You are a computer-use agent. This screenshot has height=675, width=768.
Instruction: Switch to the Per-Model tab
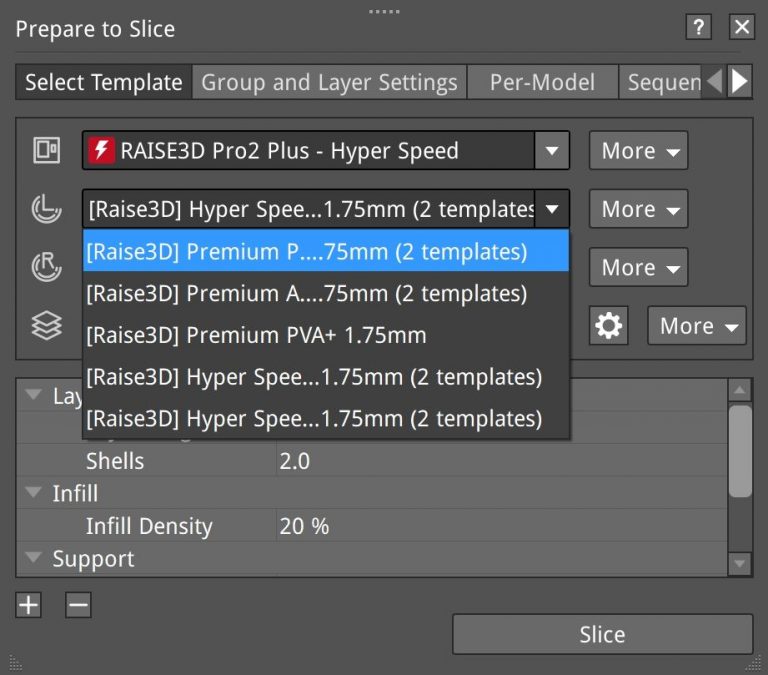click(x=543, y=82)
